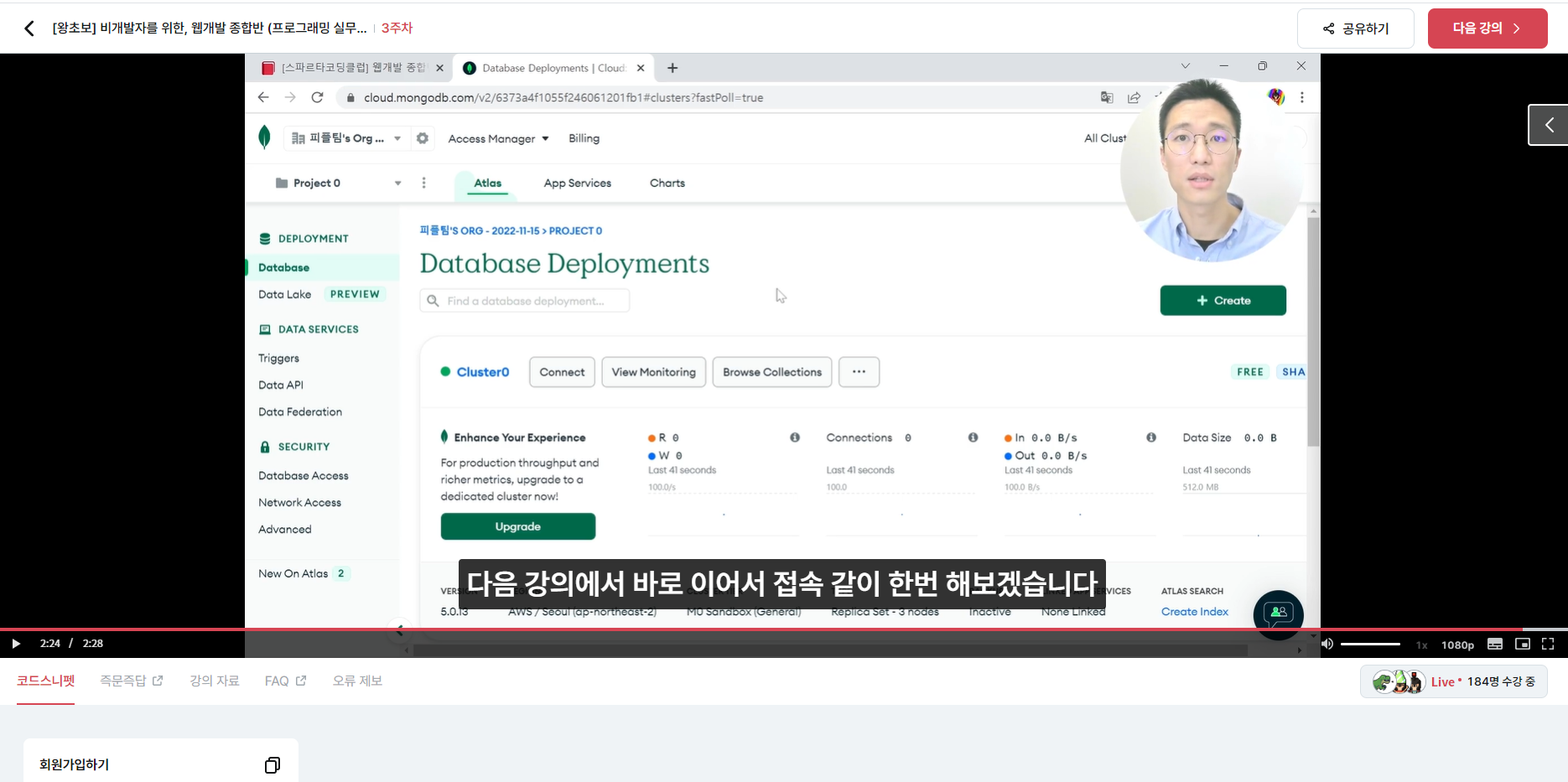Open Network Access under Security

pos(299,502)
